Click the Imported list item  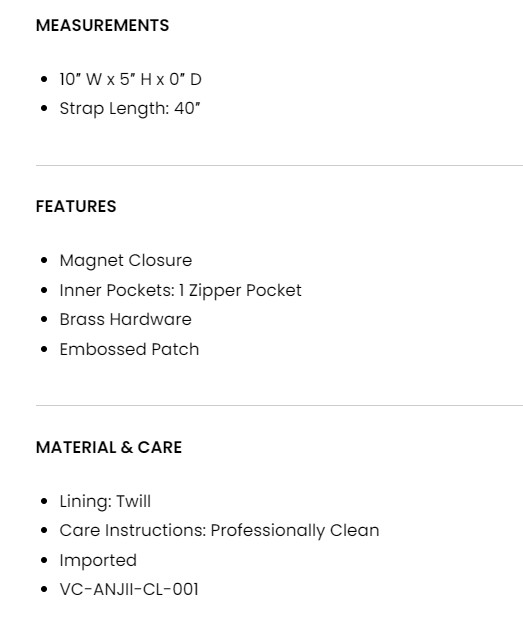click(x=98, y=560)
